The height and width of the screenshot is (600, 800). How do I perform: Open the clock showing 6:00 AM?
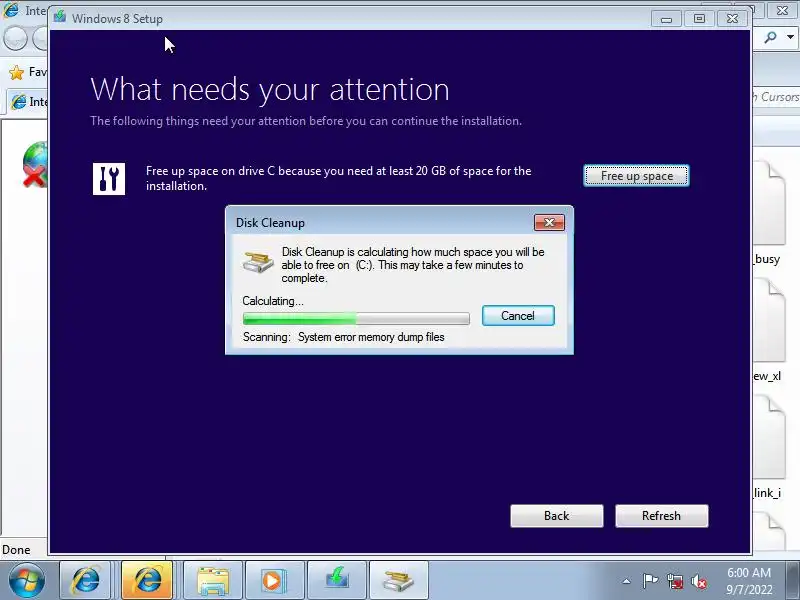tap(749, 581)
